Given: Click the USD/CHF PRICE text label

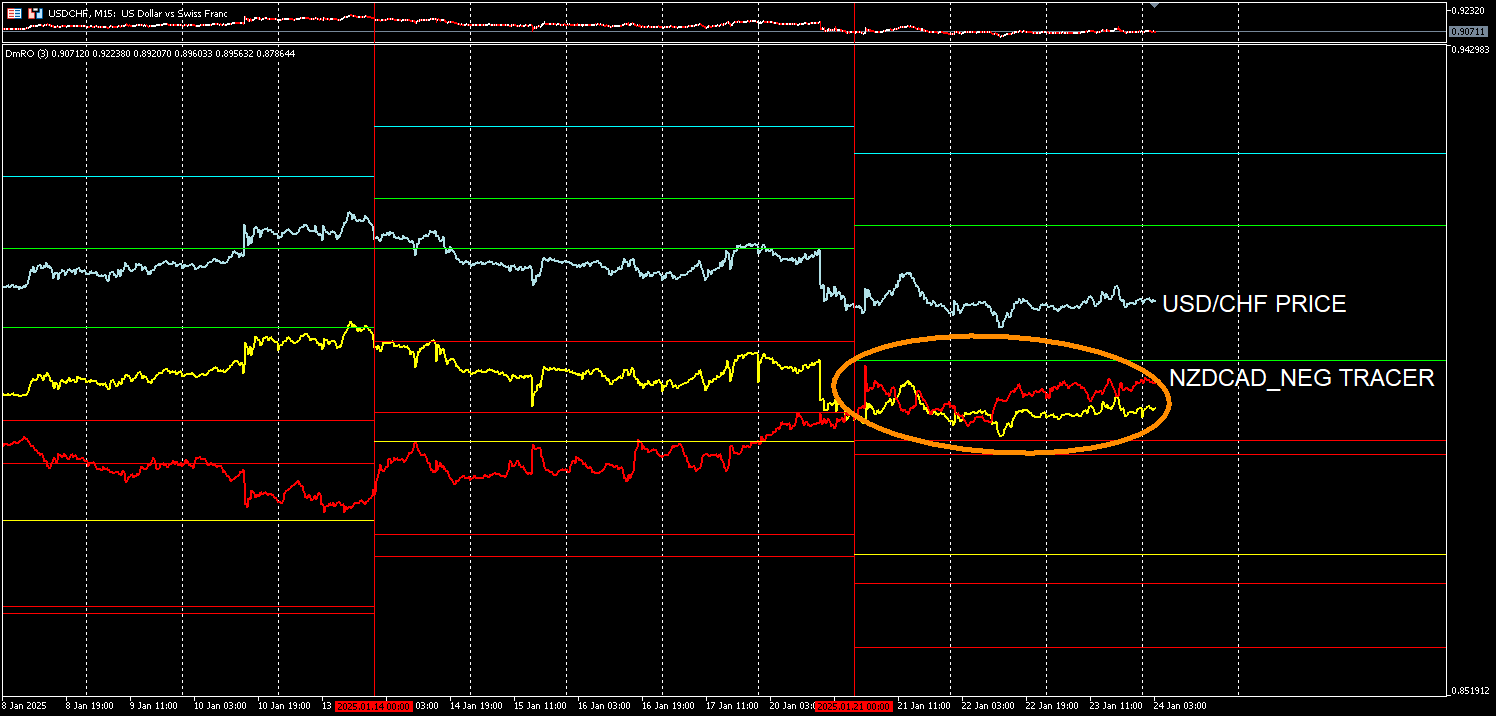Looking at the screenshot, I should (1254, 304).
